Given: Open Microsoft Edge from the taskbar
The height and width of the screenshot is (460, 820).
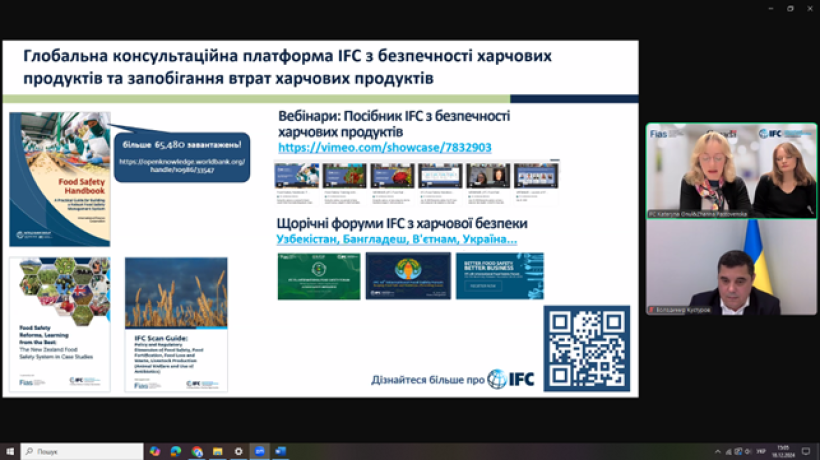Looking at the screenshot, I should [176, 451].
